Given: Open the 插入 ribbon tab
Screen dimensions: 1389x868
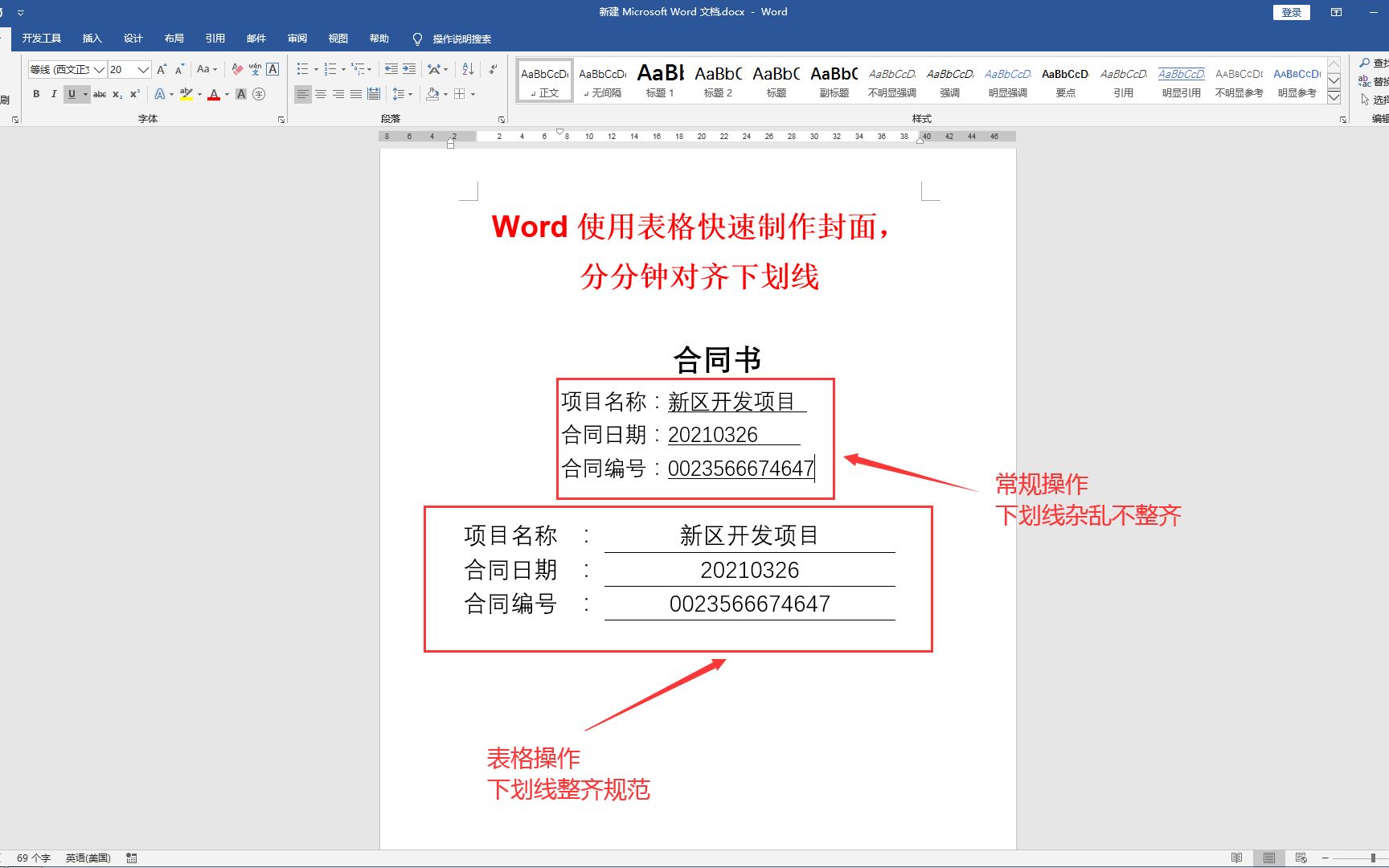Looking at the screenshot, I should coord(92,39).
